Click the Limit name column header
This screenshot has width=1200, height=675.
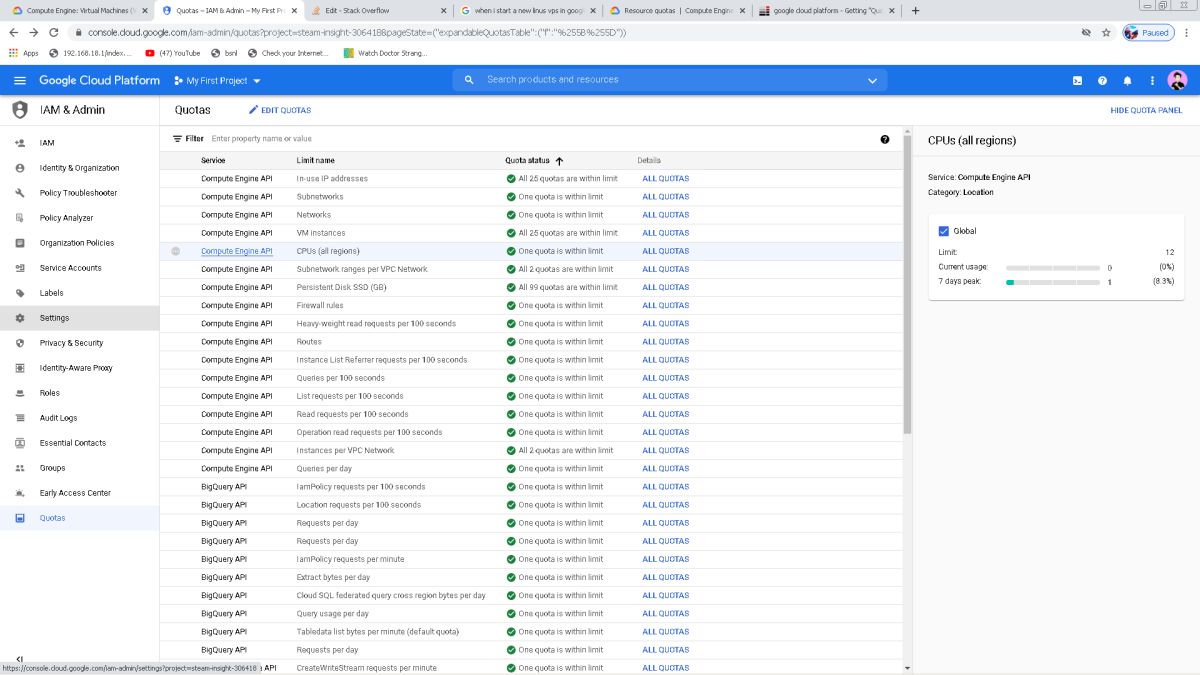[315, 160]
